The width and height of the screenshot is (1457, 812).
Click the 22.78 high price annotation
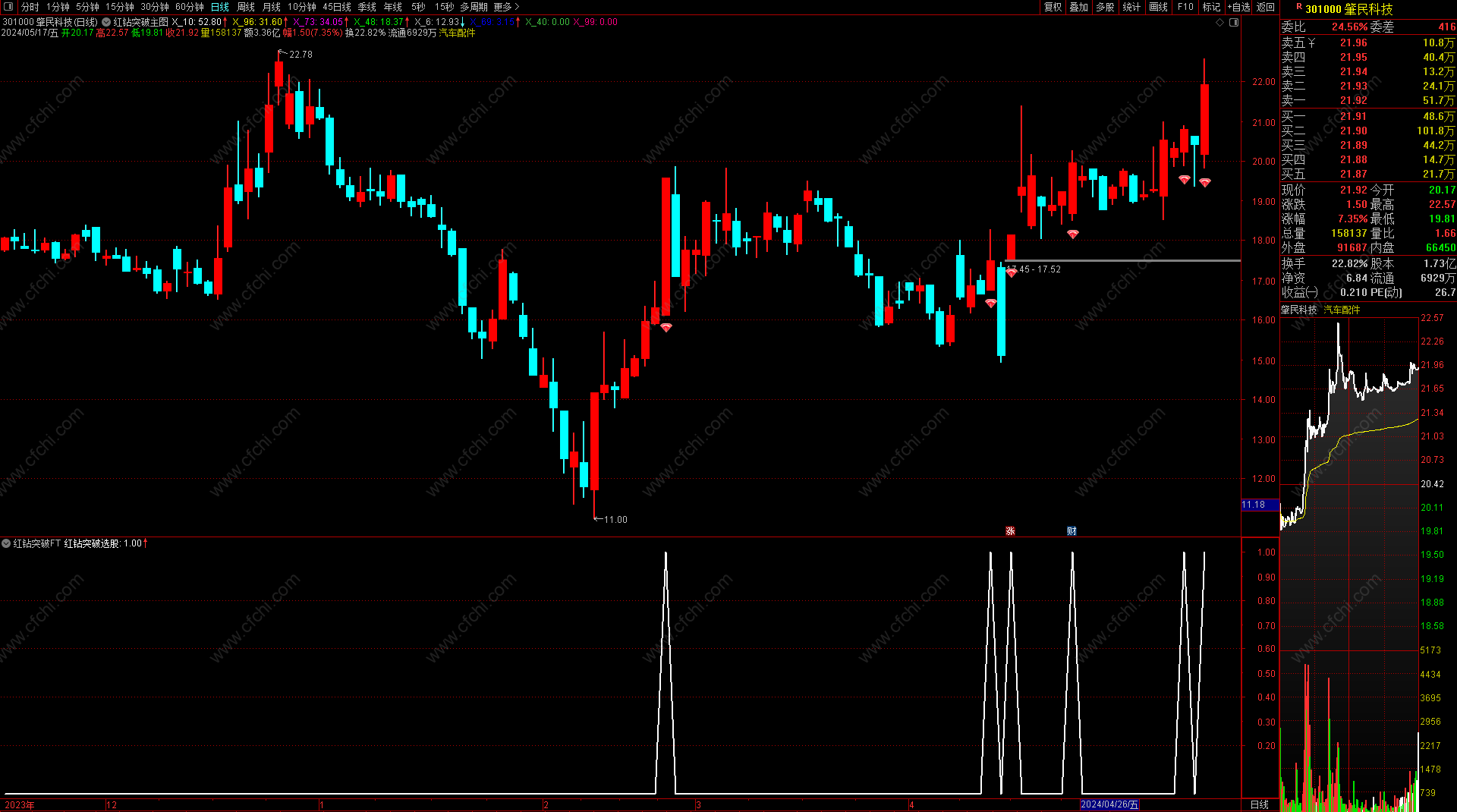(x=301, y=55)
